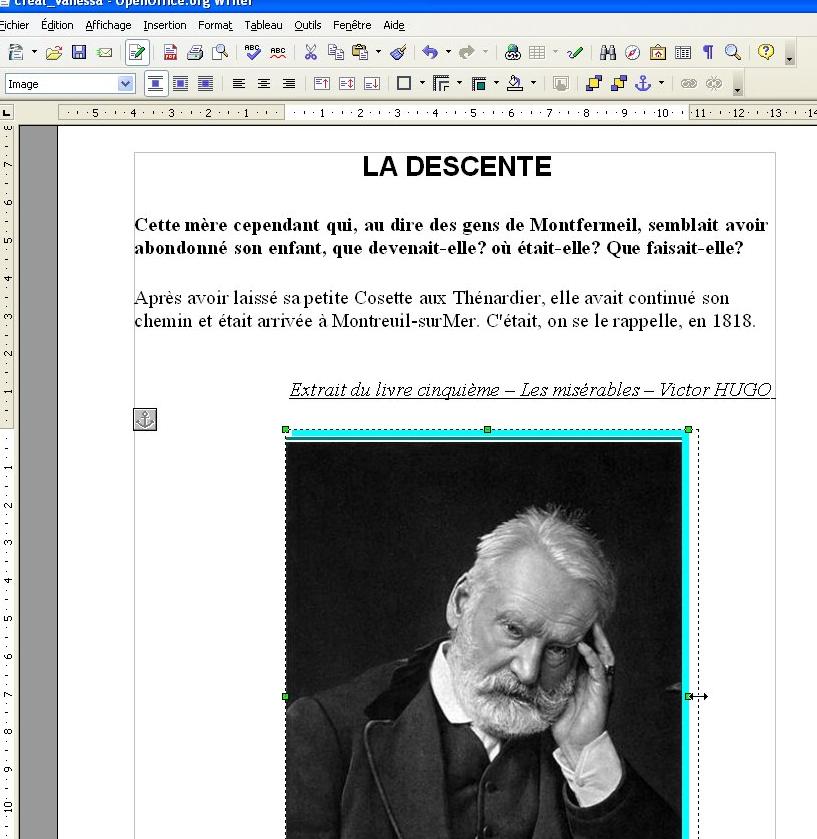Save the document with the floppy icon
This screenshot has height=839, width=817.
pos(79,52)
